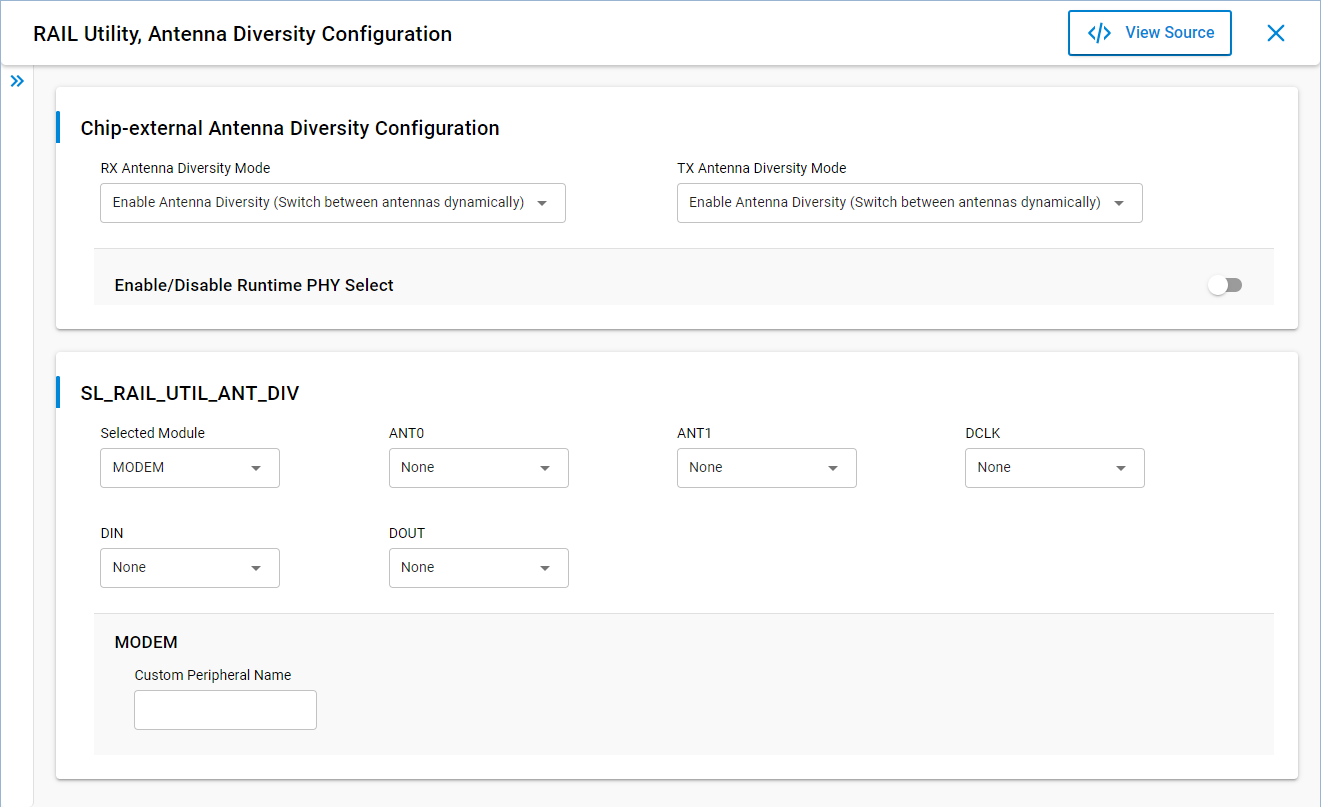Click the DOUT dropdown arrow icon
This screenshot has width=1321, height=807.
545,568
